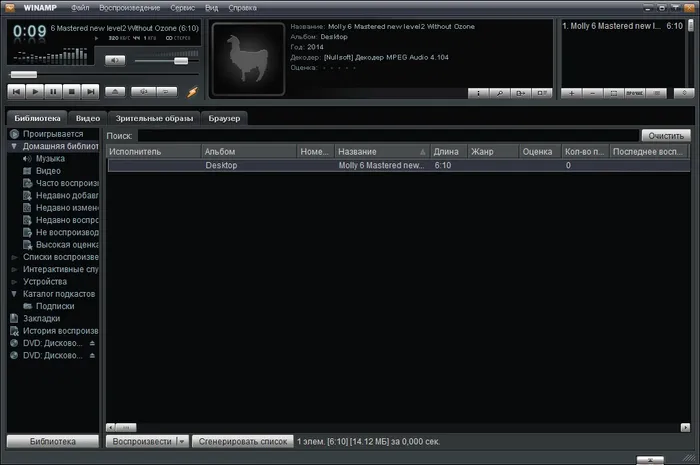This screenshot has width=700, height=465.
Task: Click the Поиск search field
Action: tap(388, 136)
